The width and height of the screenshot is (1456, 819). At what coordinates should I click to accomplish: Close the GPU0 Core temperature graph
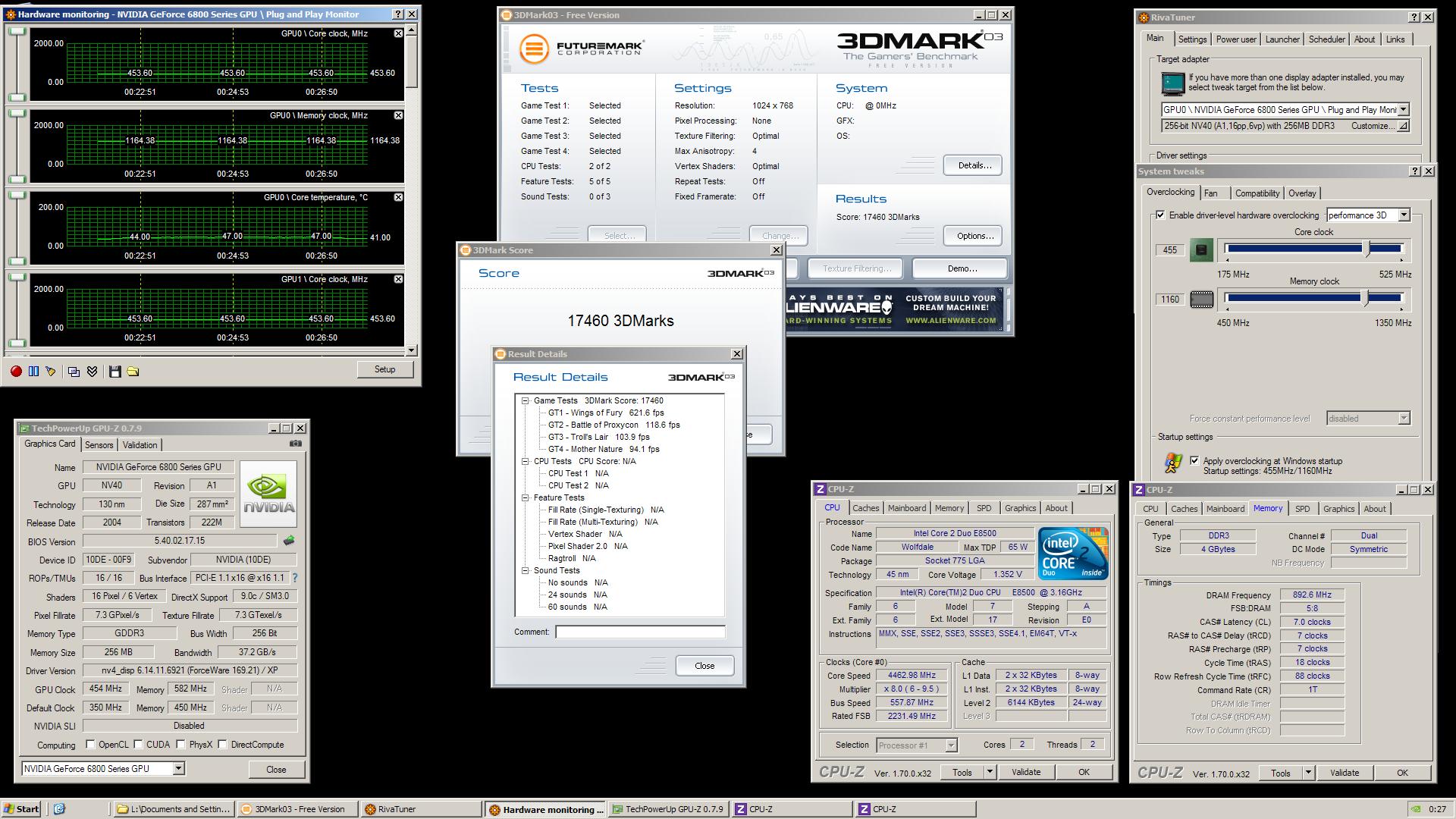point(398,197)
